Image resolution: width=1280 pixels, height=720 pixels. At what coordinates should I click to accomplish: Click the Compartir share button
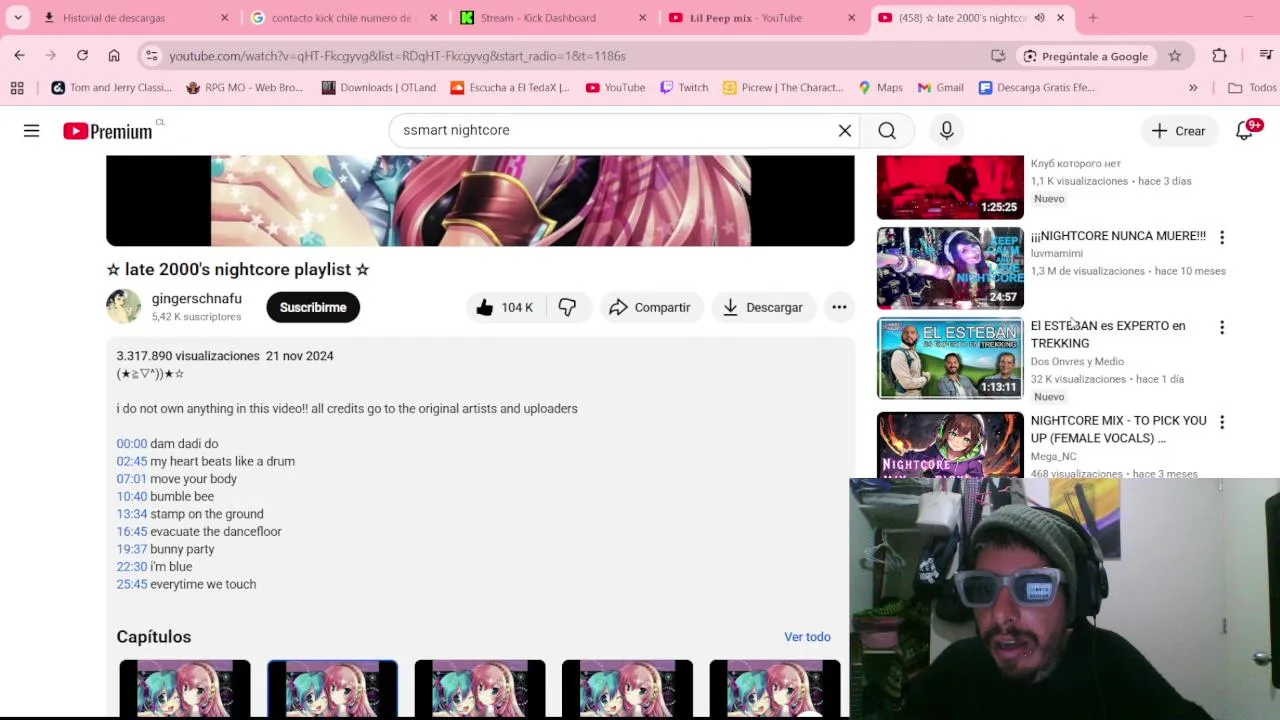pos(650,308)
